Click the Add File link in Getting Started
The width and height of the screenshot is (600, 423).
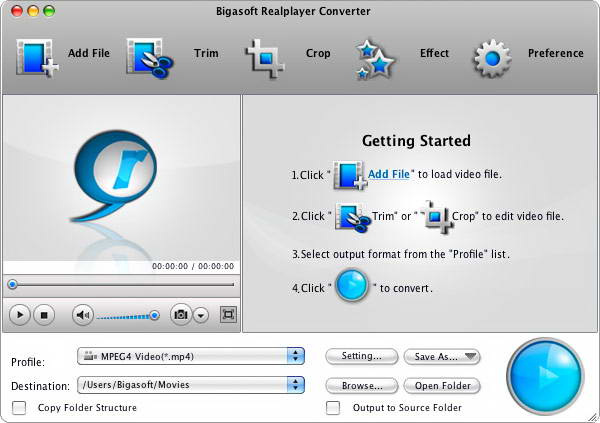click(x=388, y=174)
